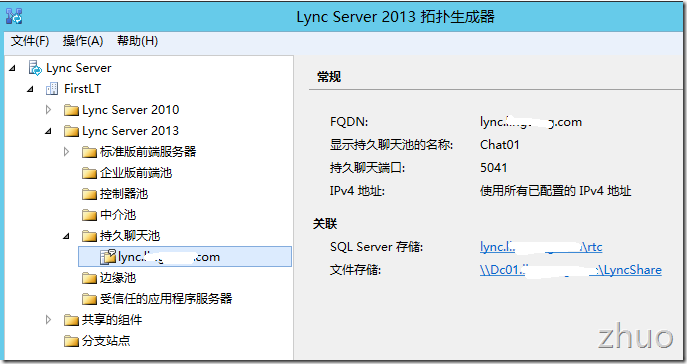Select Lync Server 2010 tree label
The width and height of the screenshot is (687, 364).
click(131, 110)
